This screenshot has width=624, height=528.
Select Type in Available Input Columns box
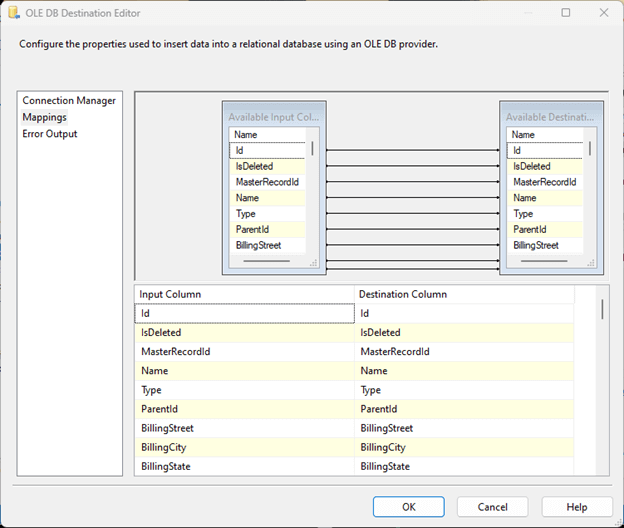click(x=267, y=214)
